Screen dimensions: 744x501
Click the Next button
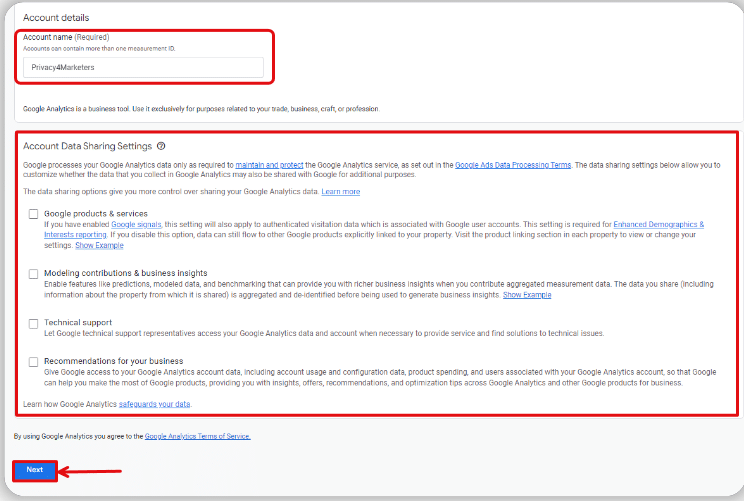(x=35, y=471)
